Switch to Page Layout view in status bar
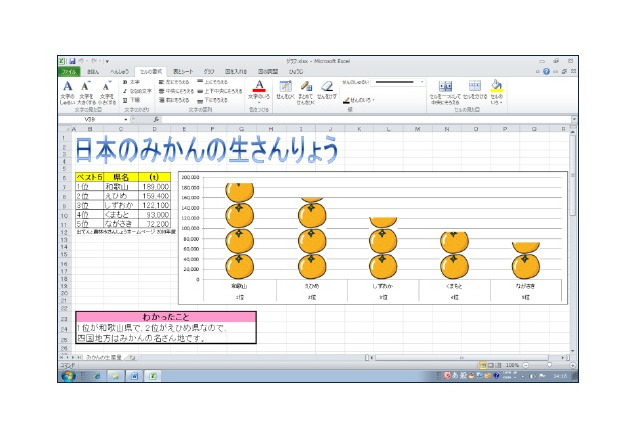The image size is (640, 426). tap(491, 365)
